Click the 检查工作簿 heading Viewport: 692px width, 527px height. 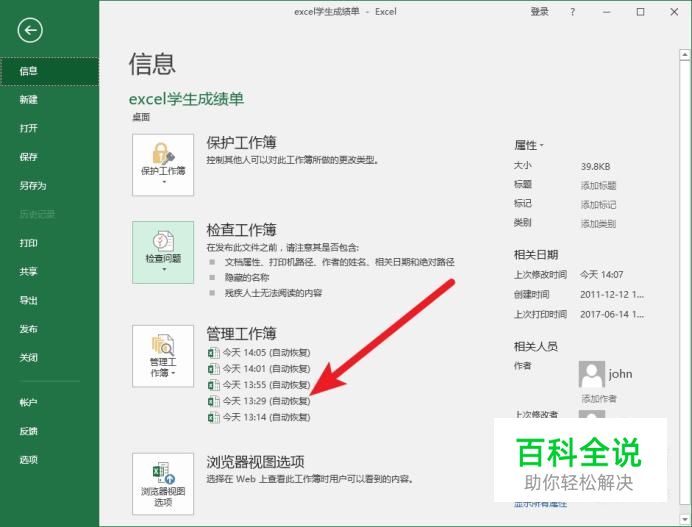tap(241, 230)
